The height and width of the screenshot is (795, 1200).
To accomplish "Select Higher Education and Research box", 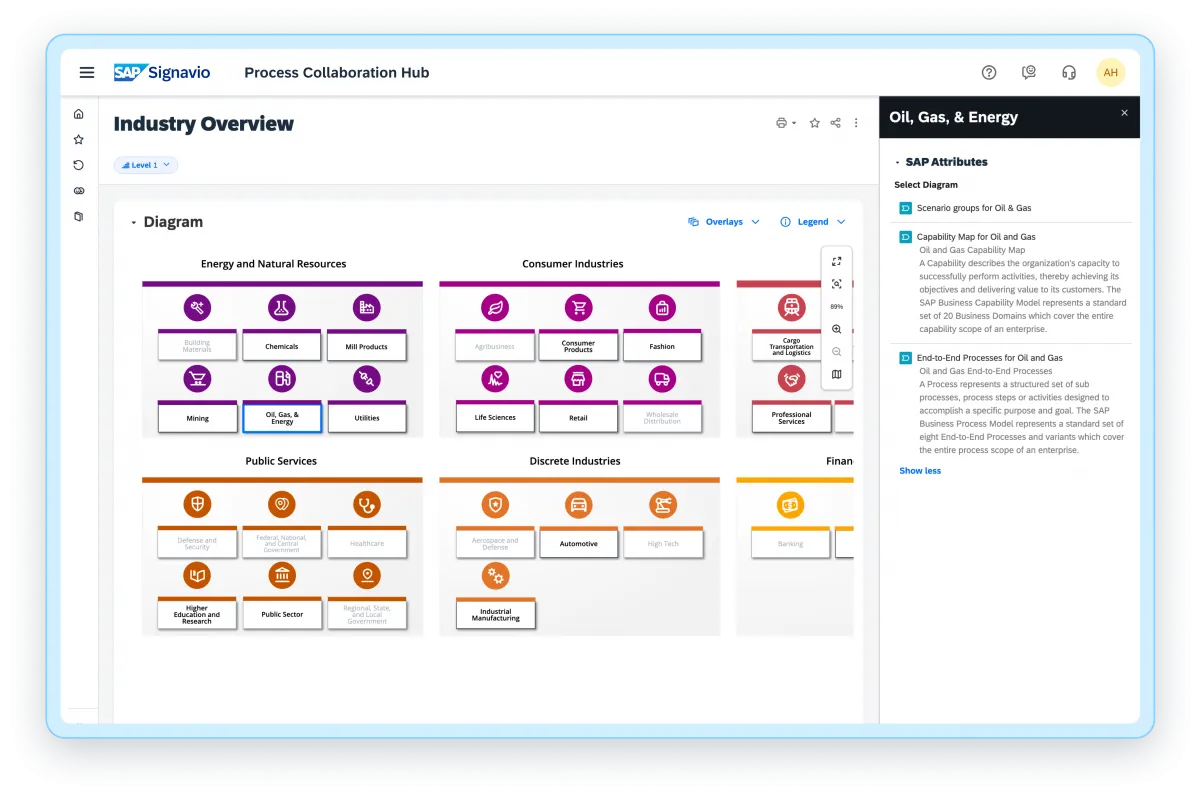I will (x=197, y=613).
